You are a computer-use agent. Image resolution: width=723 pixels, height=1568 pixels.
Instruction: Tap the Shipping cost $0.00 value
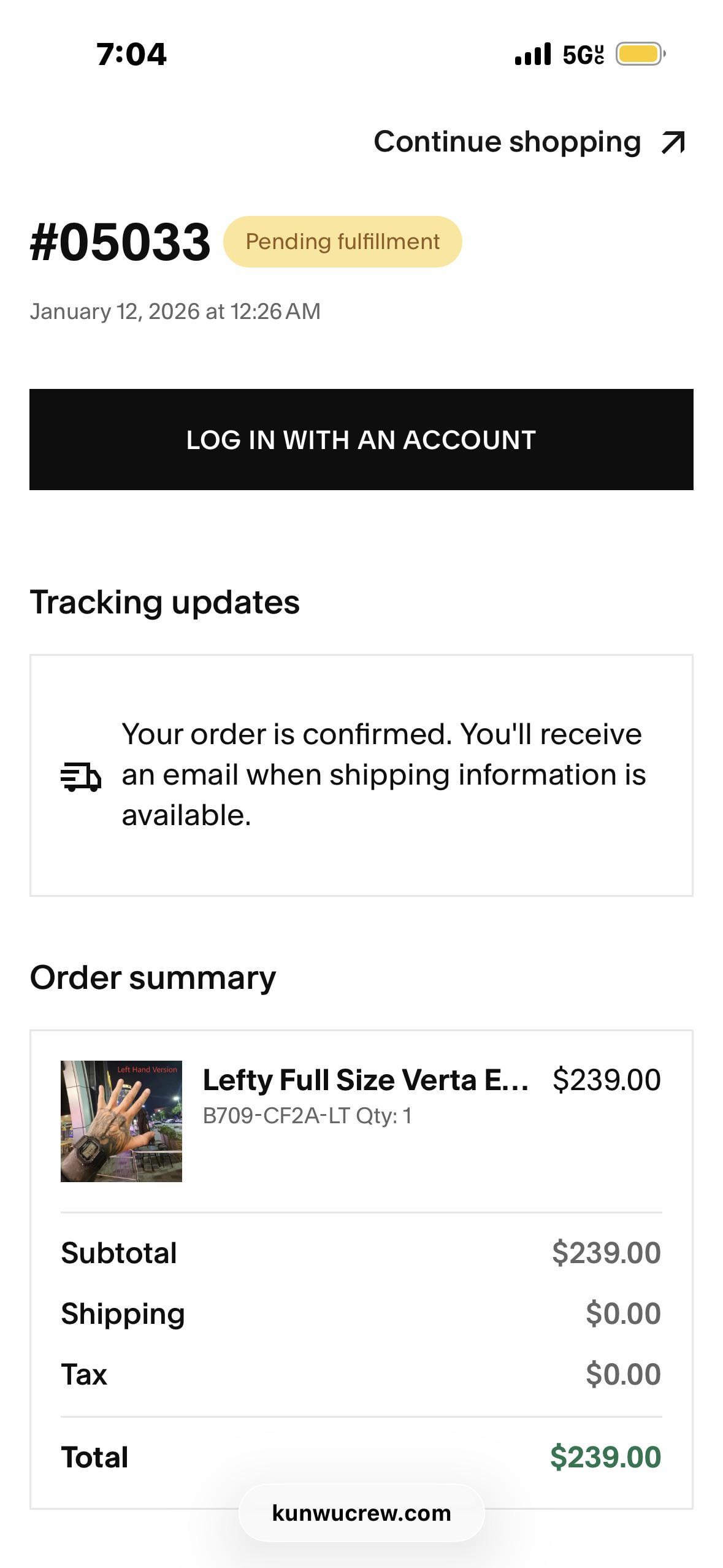622,1313
